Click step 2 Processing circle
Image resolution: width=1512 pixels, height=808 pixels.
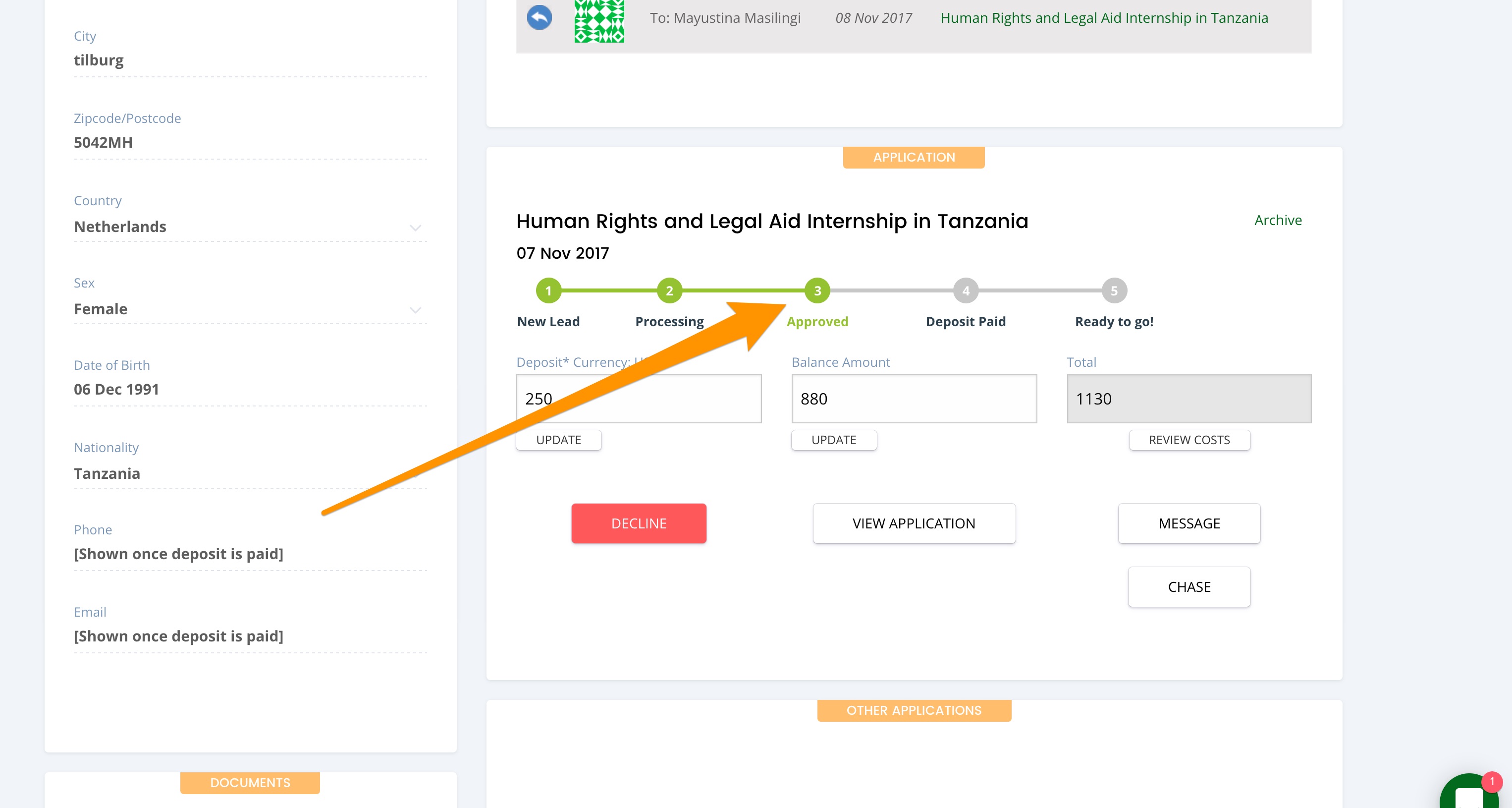(669, 290)
